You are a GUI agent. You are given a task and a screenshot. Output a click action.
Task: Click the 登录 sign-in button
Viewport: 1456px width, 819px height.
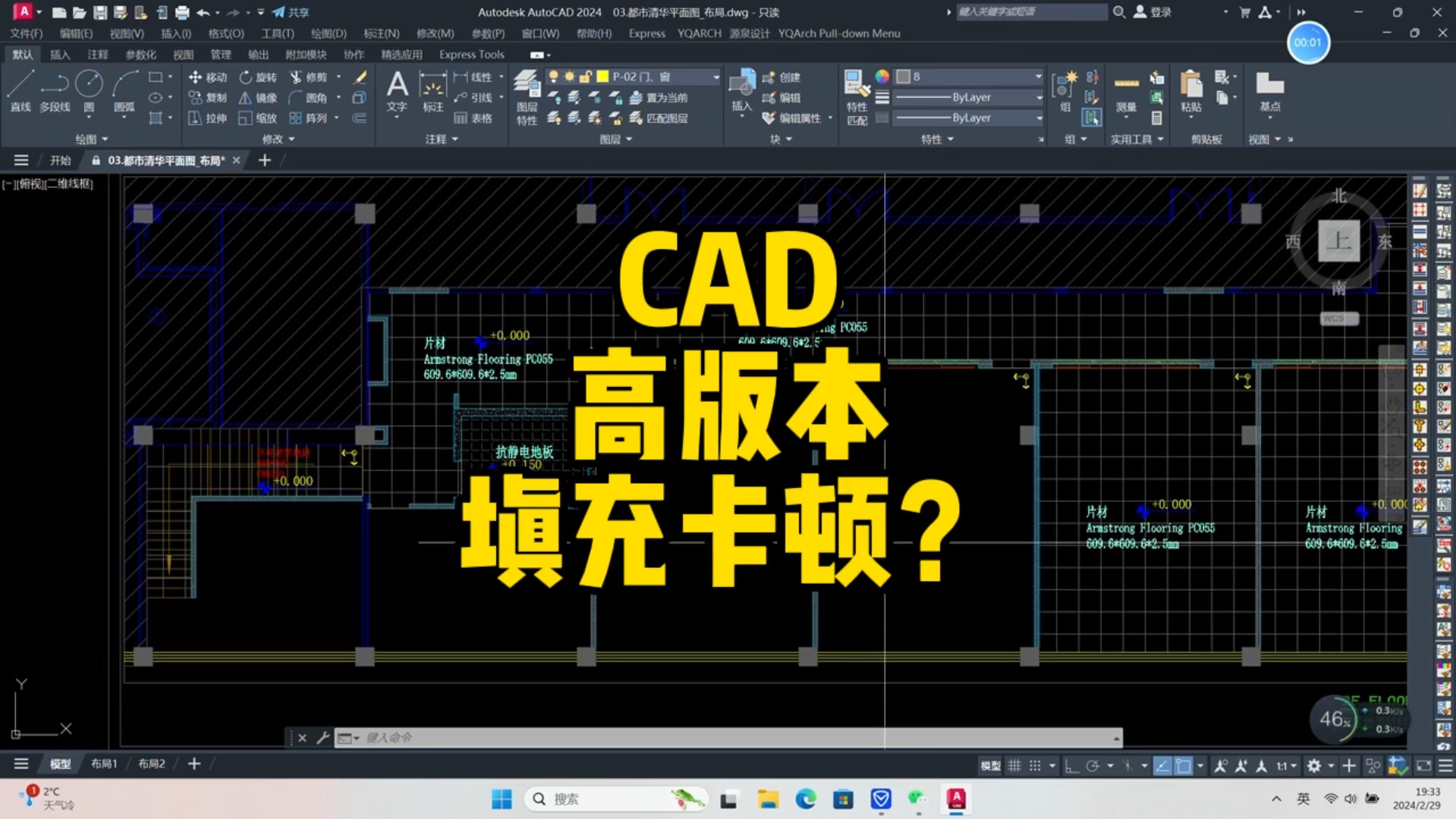[1153, 12]
